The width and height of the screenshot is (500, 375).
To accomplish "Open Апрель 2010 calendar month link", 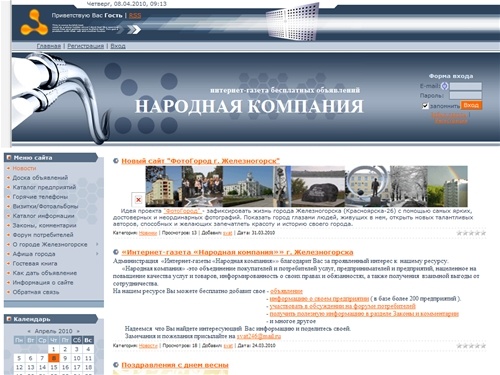I will coord(53,331).
